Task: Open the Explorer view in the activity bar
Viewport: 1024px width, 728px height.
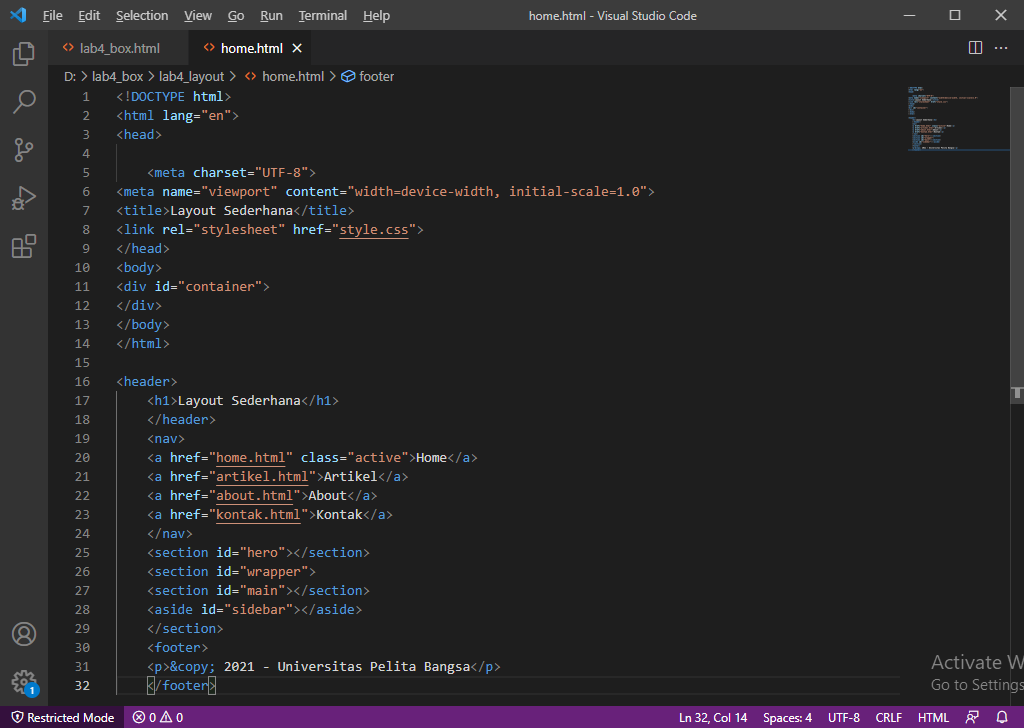Action: (x=24, y=54)
